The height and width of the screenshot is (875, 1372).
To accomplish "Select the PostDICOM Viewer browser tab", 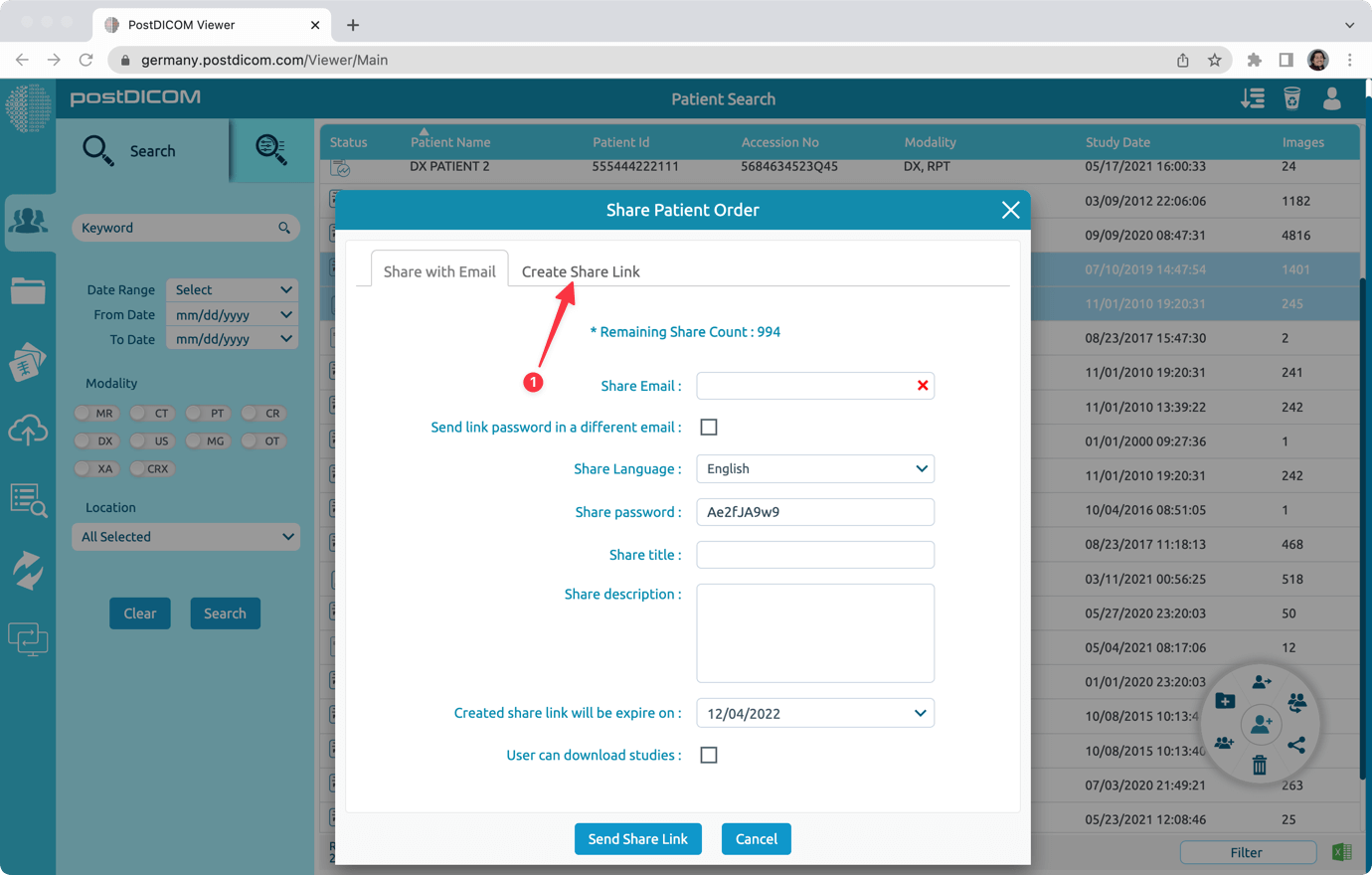I will pyautogui.click(x=211, y=25).
